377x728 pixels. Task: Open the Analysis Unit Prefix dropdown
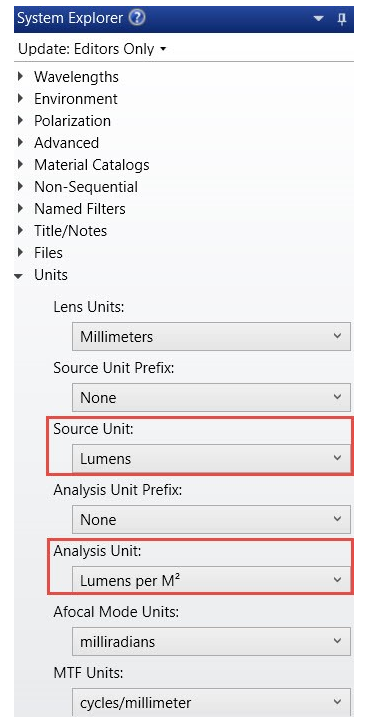211,520
